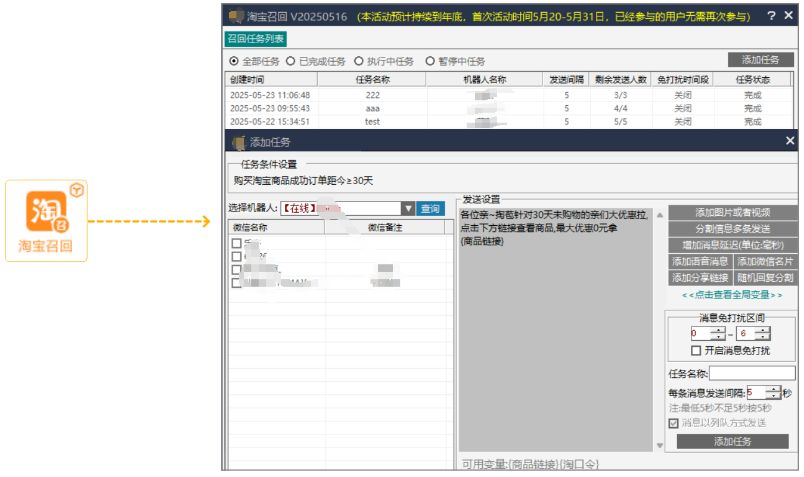804x477 pixels.
Task: Select the 全部任务 radio button
Action: pyautogui.click(x=234, y=61)
